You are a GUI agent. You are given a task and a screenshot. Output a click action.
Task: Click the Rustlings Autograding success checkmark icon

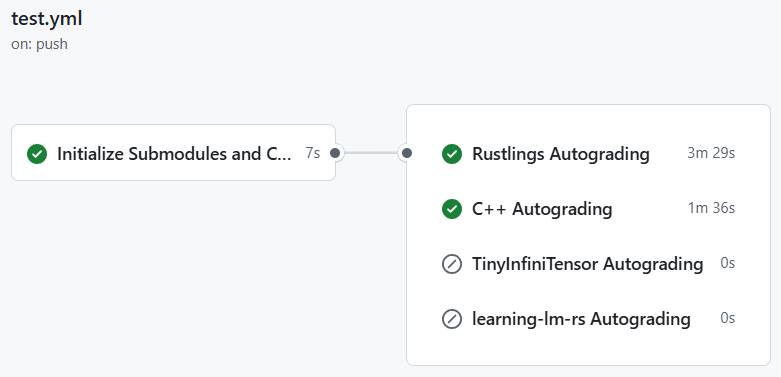(452, 154)
